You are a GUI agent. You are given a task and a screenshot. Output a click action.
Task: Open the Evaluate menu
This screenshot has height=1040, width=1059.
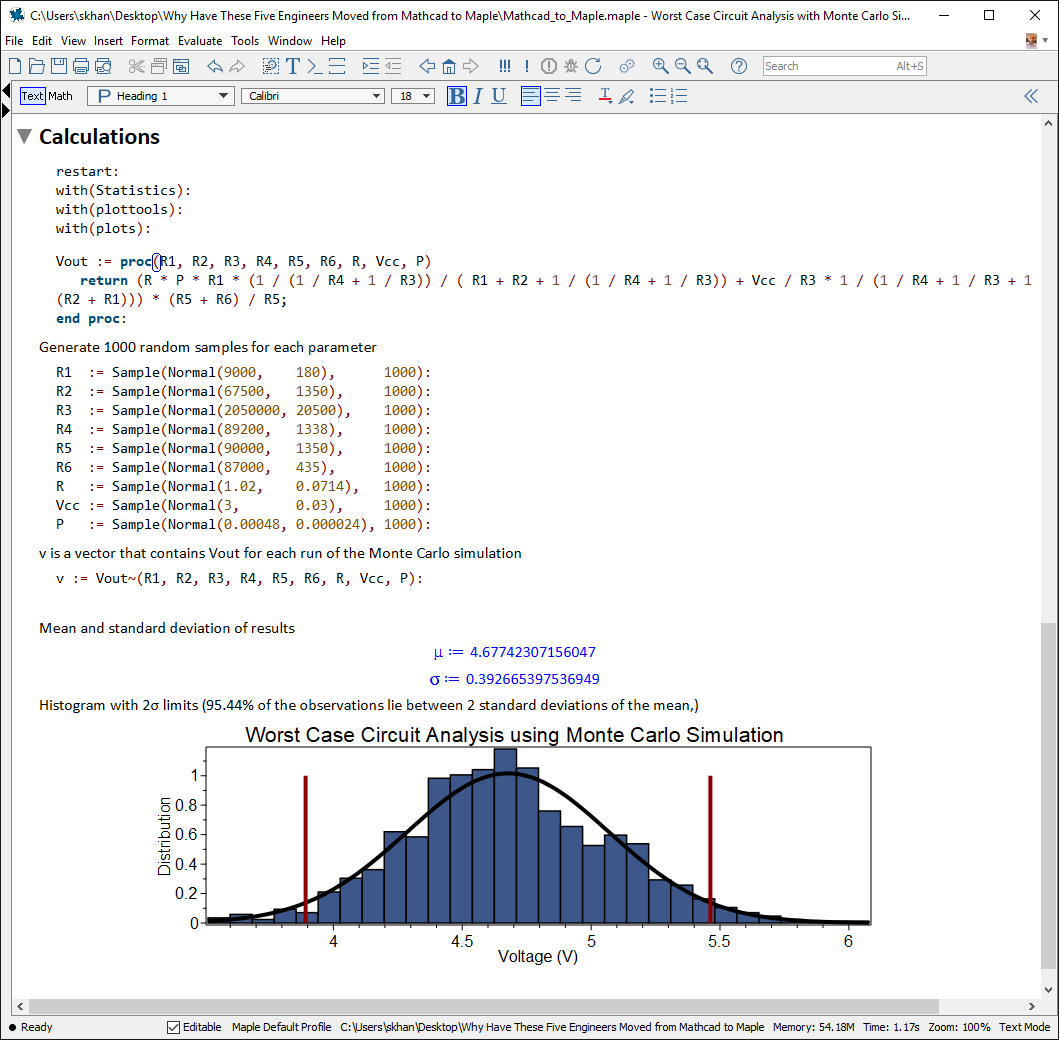(x=200, y=41)
